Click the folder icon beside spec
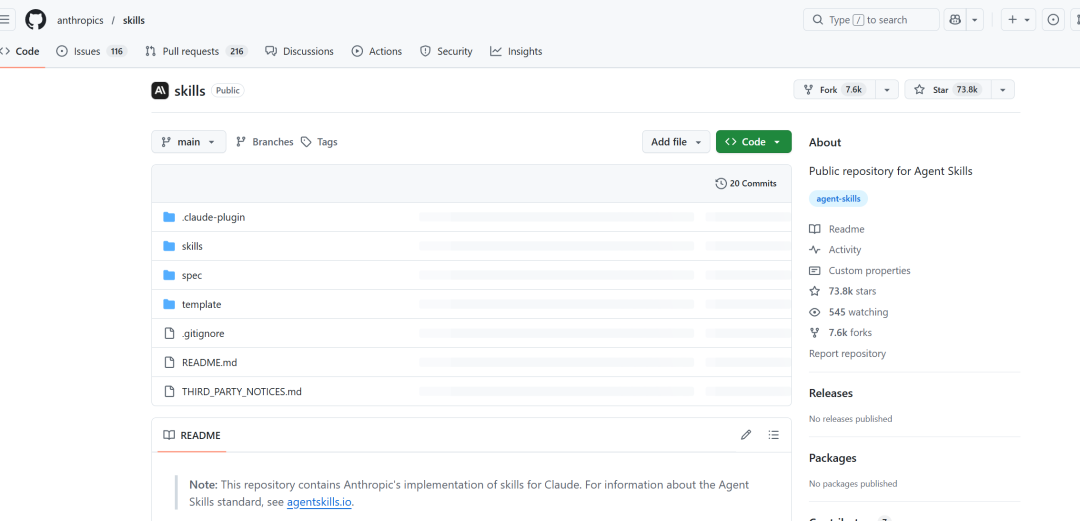 pos(169,275)
